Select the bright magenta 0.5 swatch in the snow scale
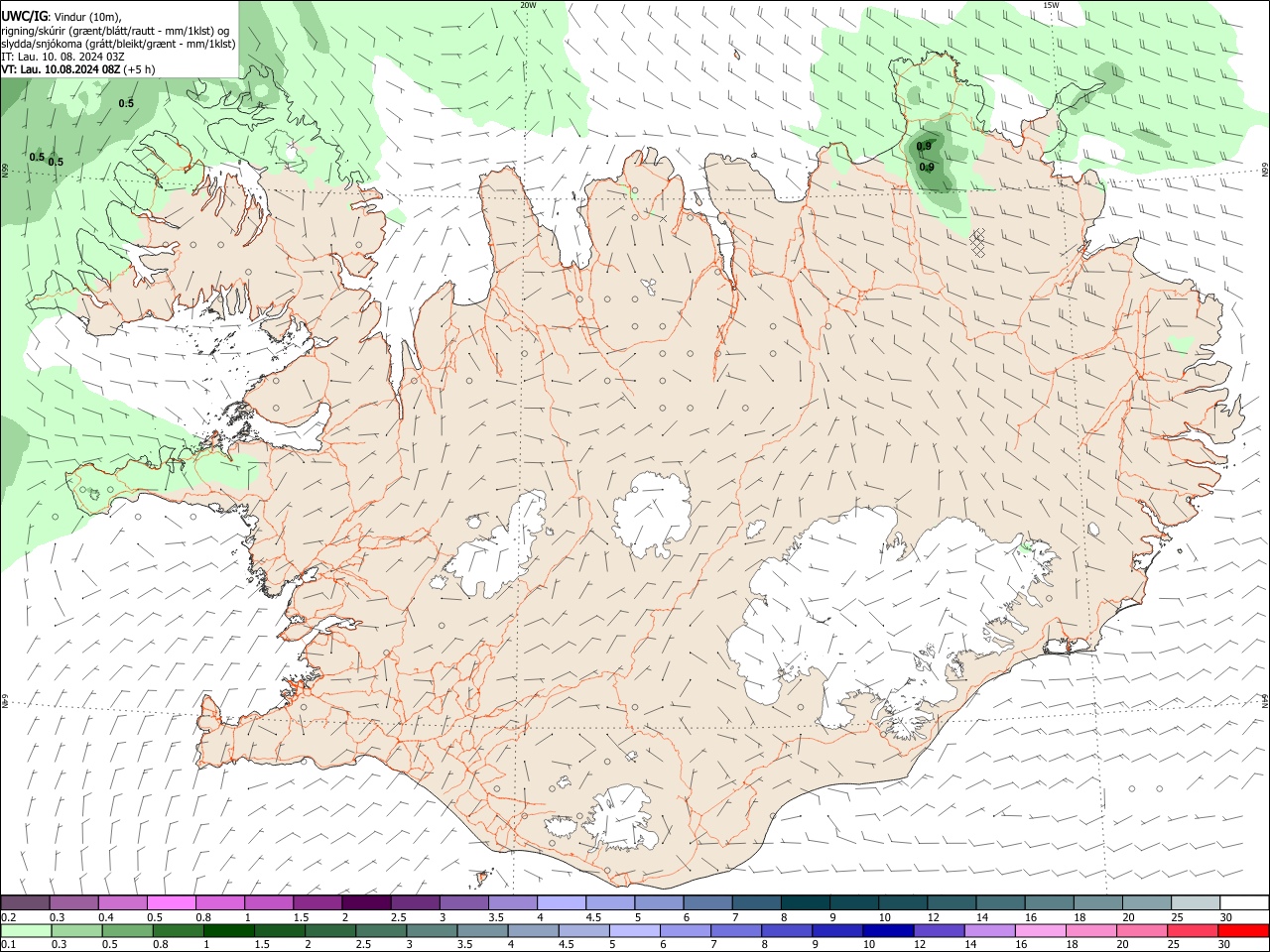1270x952 pixels. (x=172, y=902)
